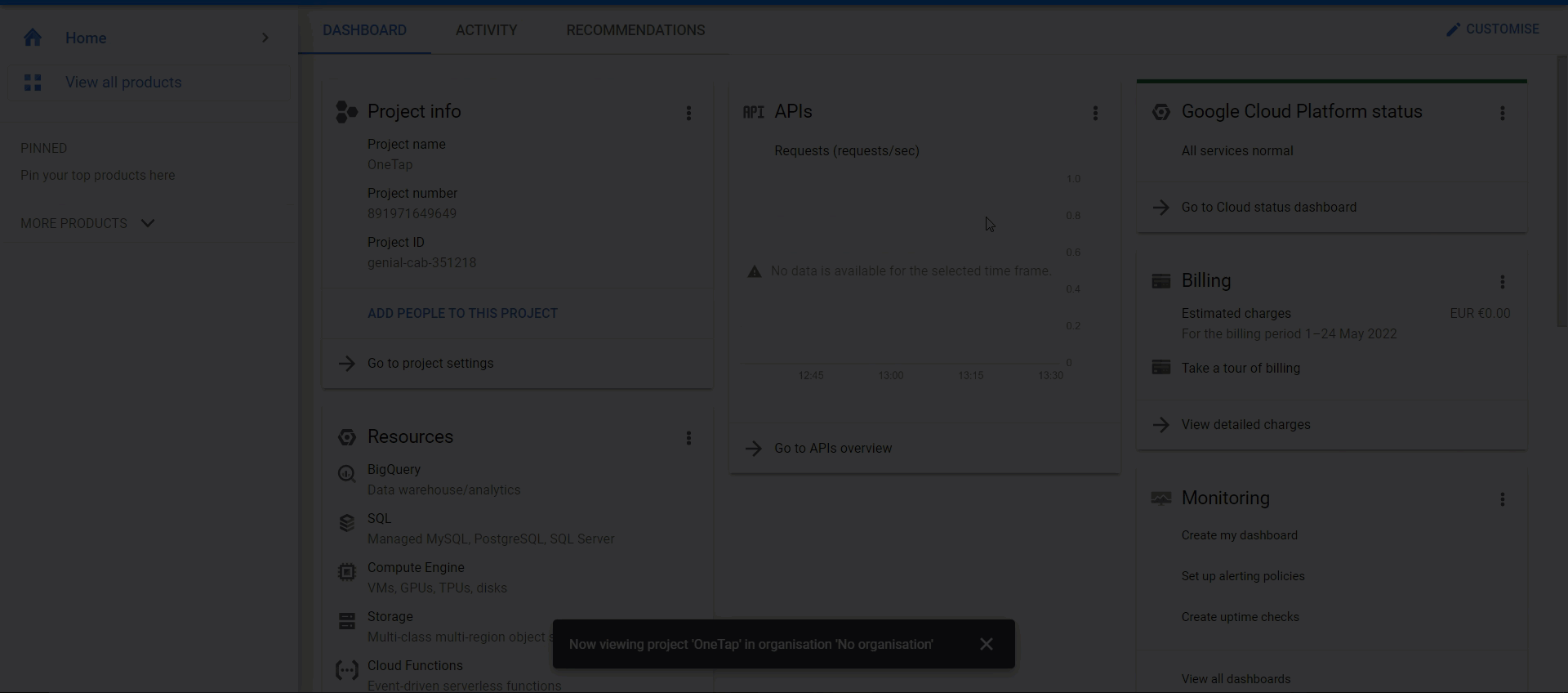Open Project info card options menu
The width and height of the screenshot is (1568, 693).
pyautogui.click(x=688, y=114)
